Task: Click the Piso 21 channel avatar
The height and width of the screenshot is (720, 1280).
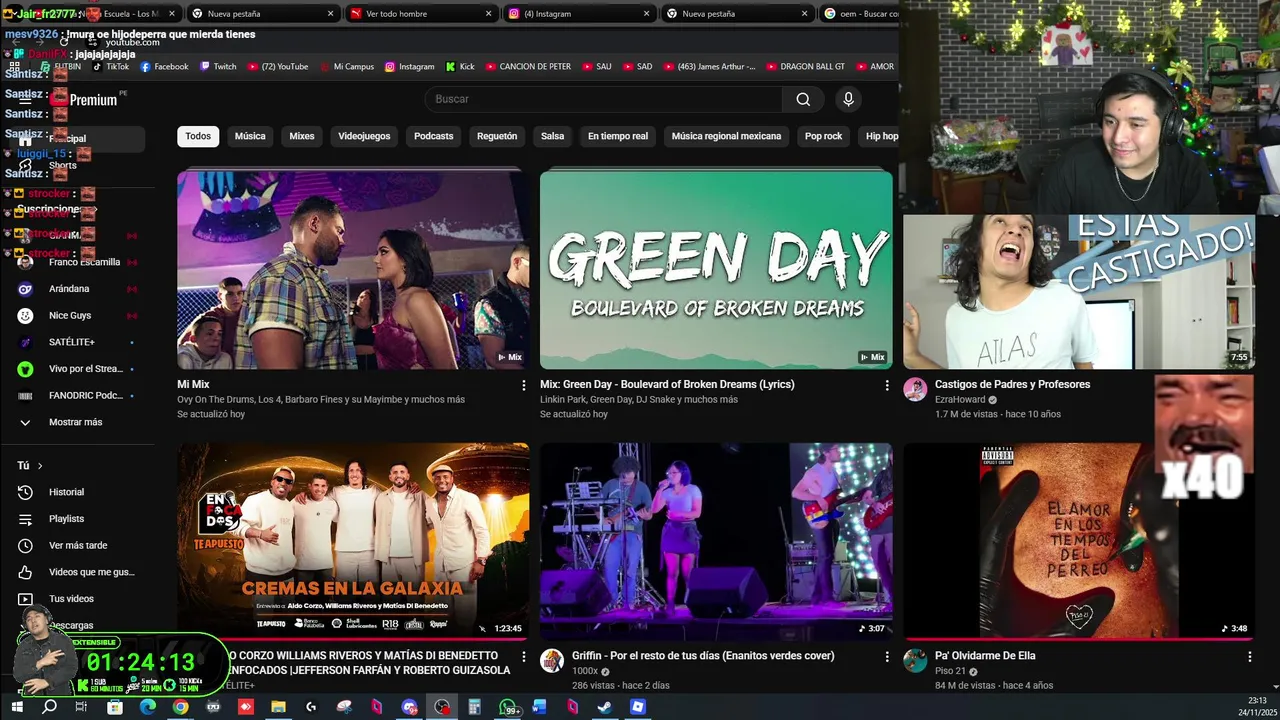Action: [915, 661]
